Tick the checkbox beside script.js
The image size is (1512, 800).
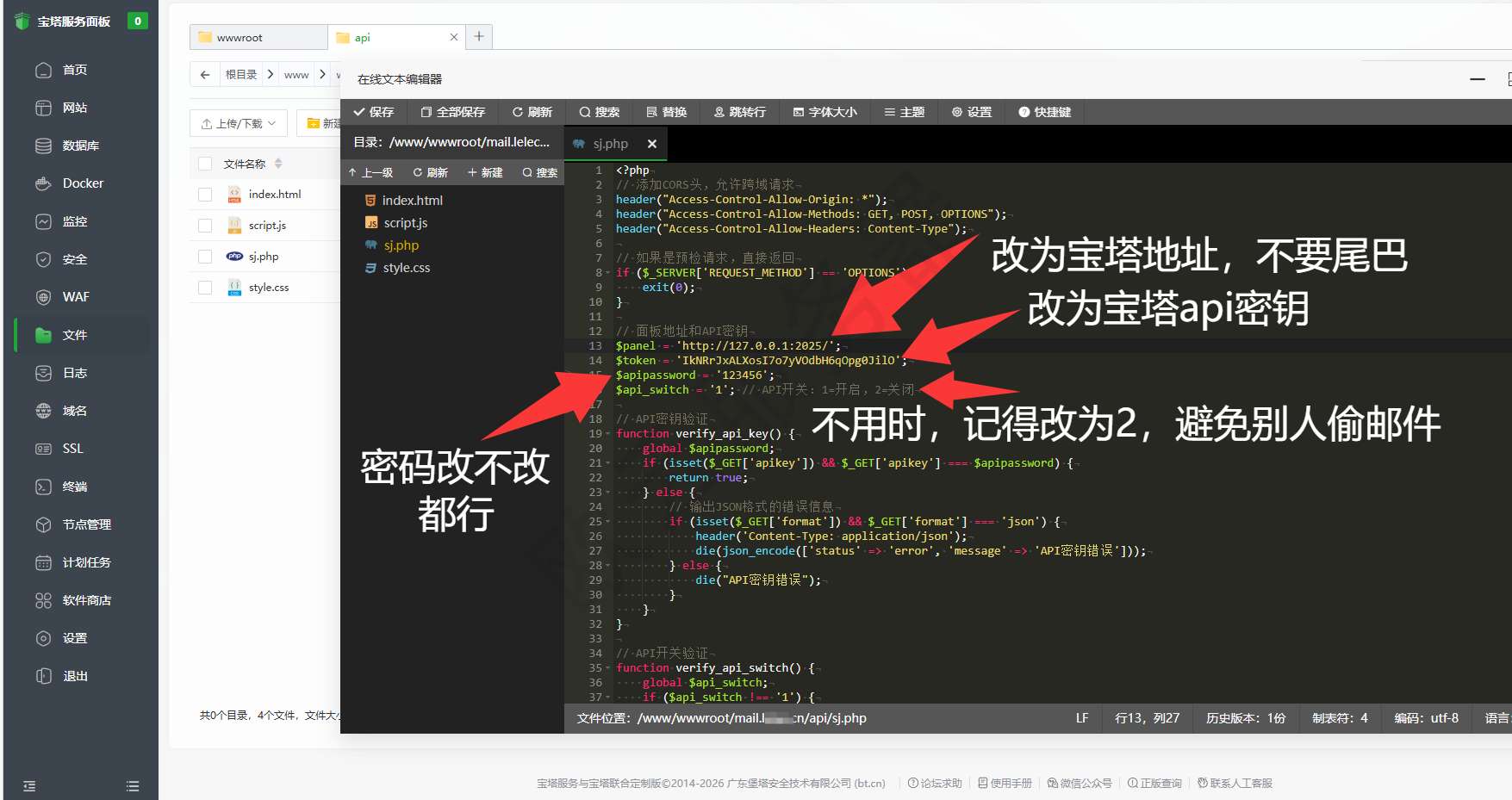tap(205, 226)
